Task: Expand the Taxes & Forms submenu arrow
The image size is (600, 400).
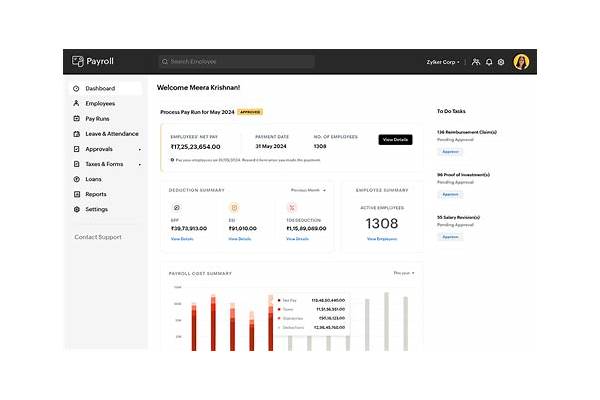Action: 140,165
